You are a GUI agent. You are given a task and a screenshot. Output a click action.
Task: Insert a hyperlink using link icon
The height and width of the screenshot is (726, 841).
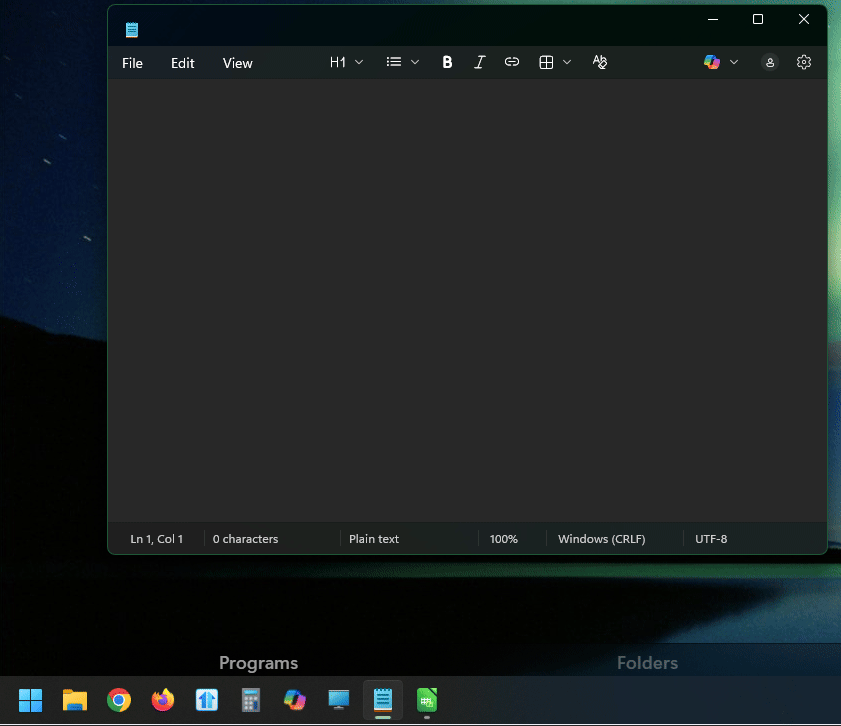click(x=512, y=62)
